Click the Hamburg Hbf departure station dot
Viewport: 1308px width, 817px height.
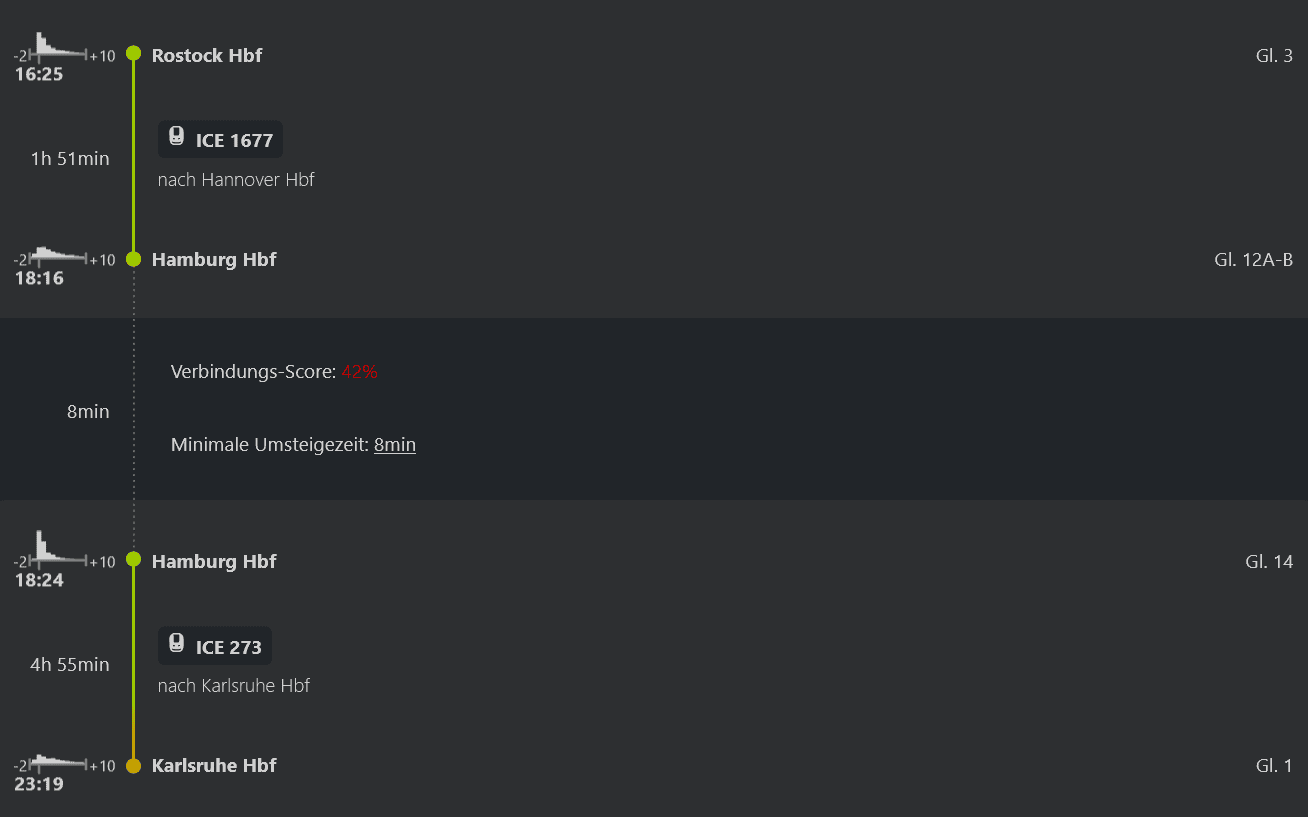pos(134,560)
